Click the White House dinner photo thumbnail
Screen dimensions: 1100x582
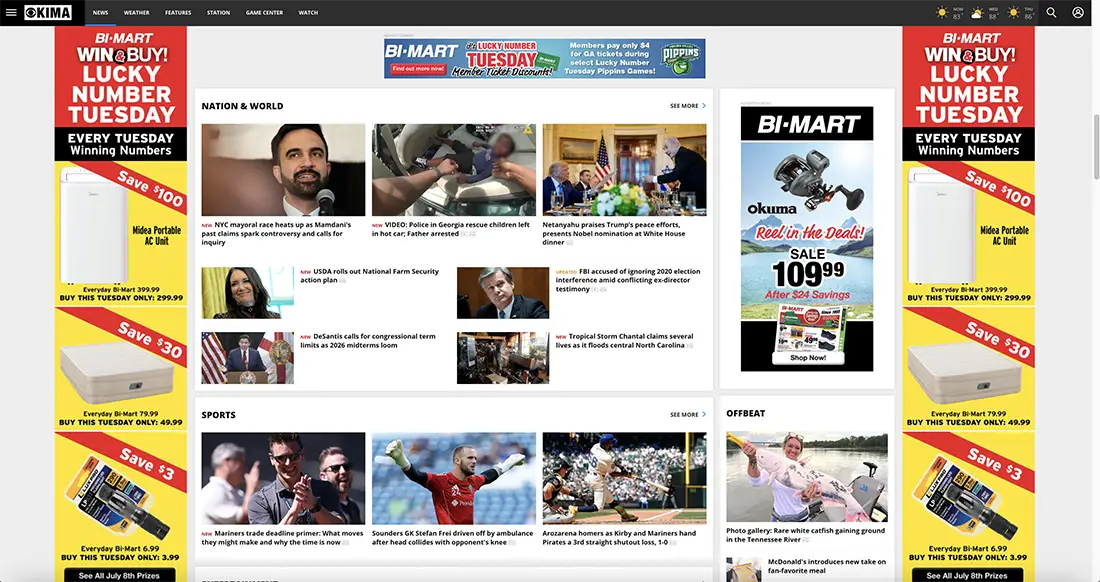coord(624,170)
